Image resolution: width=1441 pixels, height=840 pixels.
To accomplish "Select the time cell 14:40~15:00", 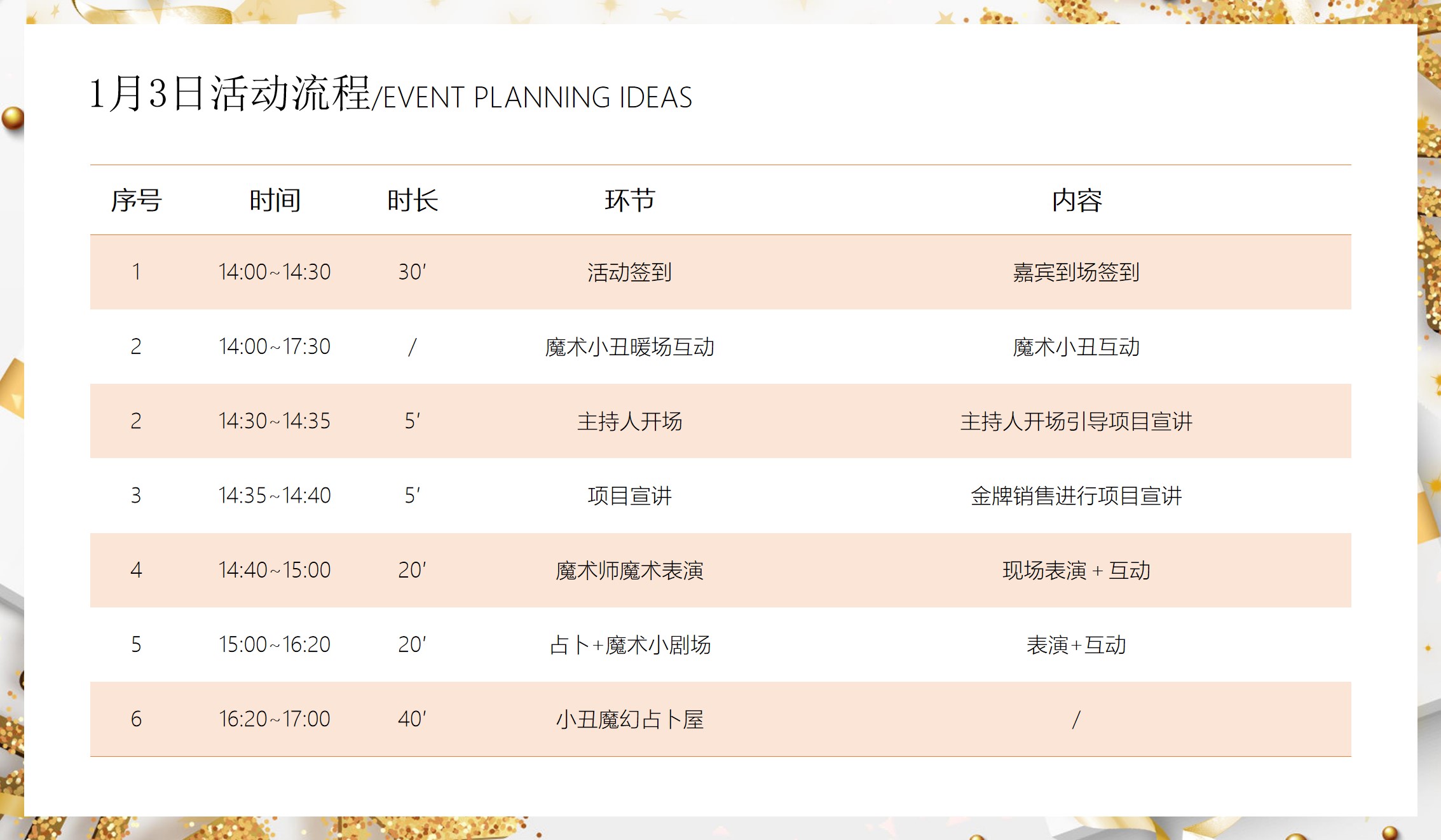I will tap(275, 570).
